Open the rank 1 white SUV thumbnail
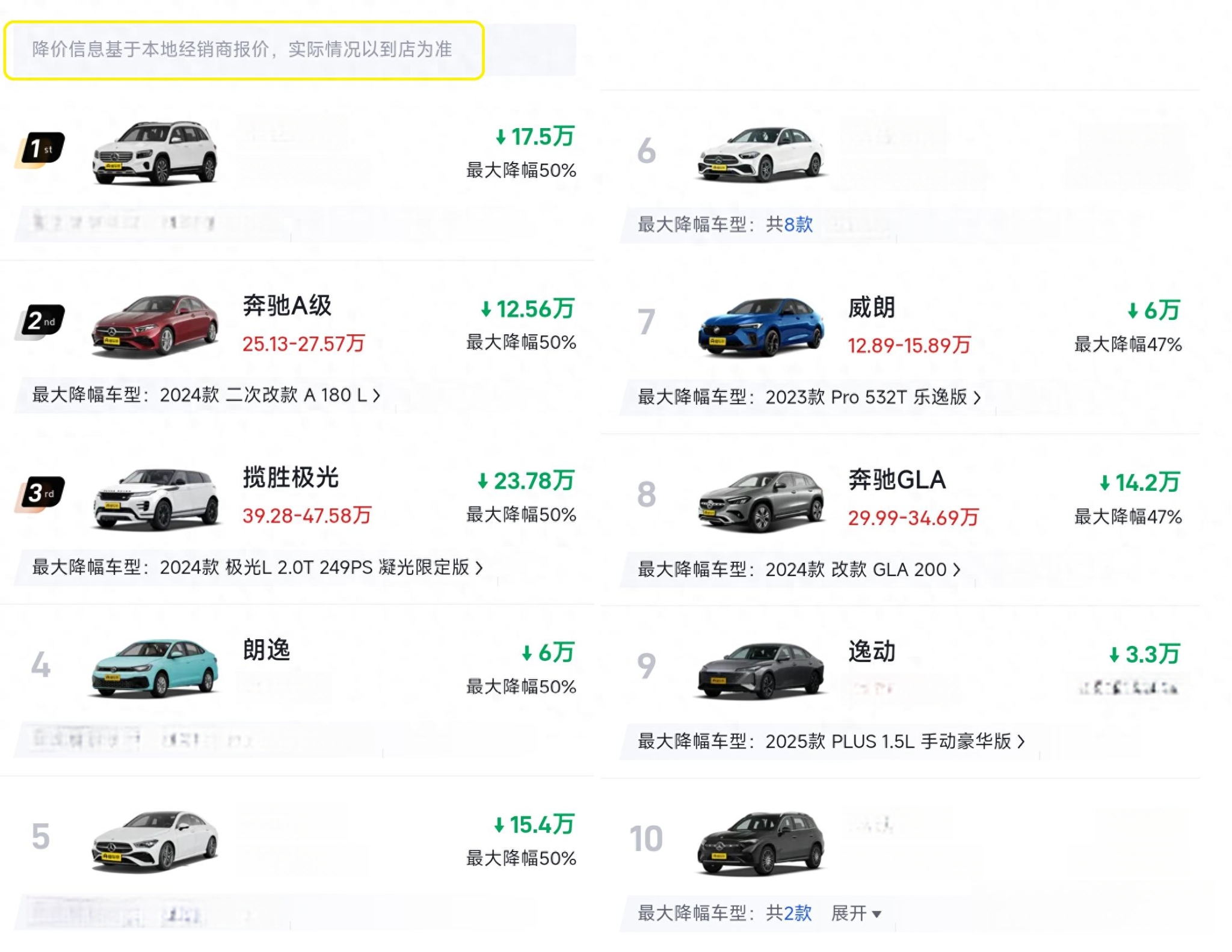Screen dimensions: 1232x952 click(155, 153)
